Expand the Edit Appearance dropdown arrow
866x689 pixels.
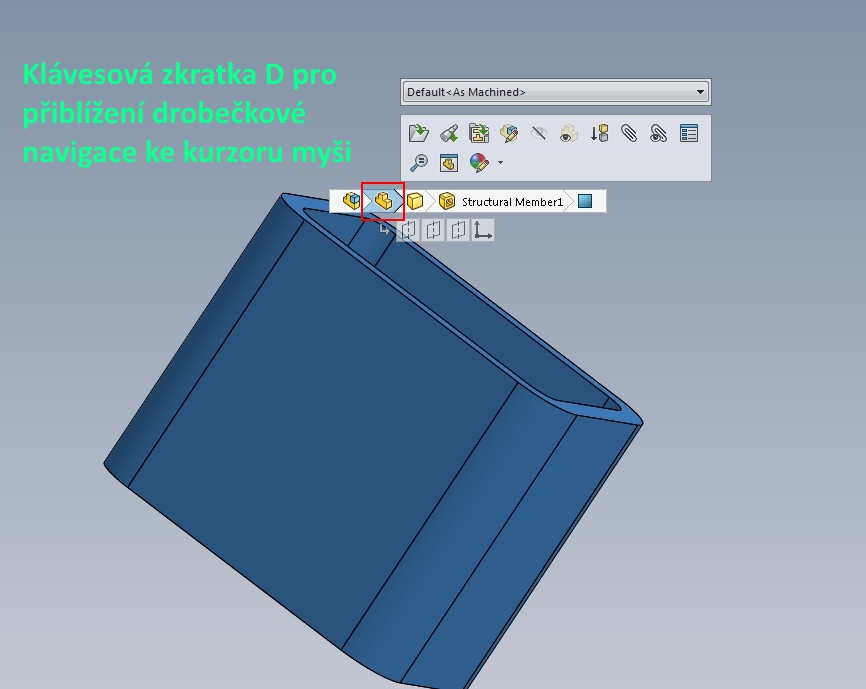500,163
